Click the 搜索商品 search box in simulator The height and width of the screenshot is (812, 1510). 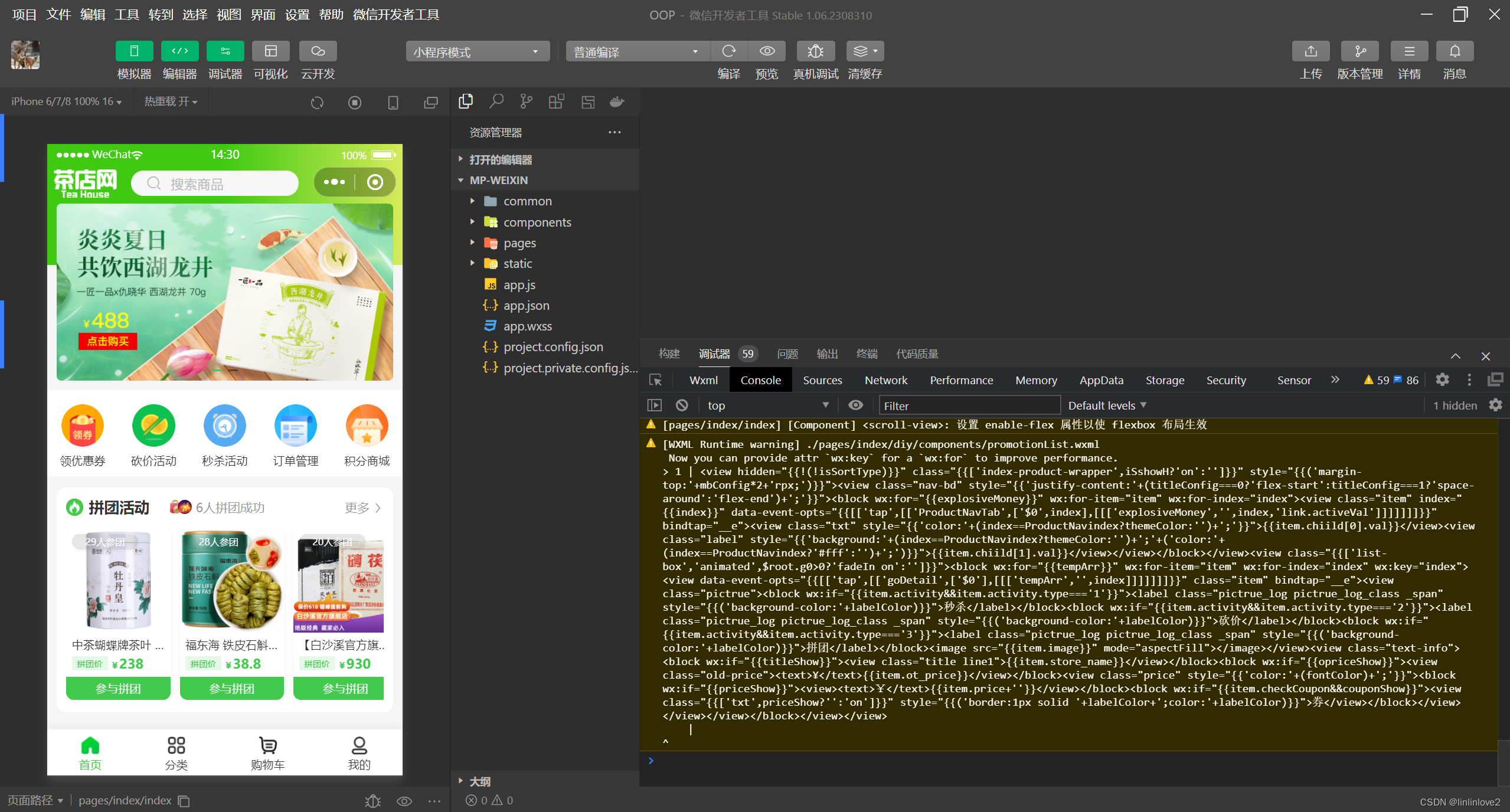215,184
